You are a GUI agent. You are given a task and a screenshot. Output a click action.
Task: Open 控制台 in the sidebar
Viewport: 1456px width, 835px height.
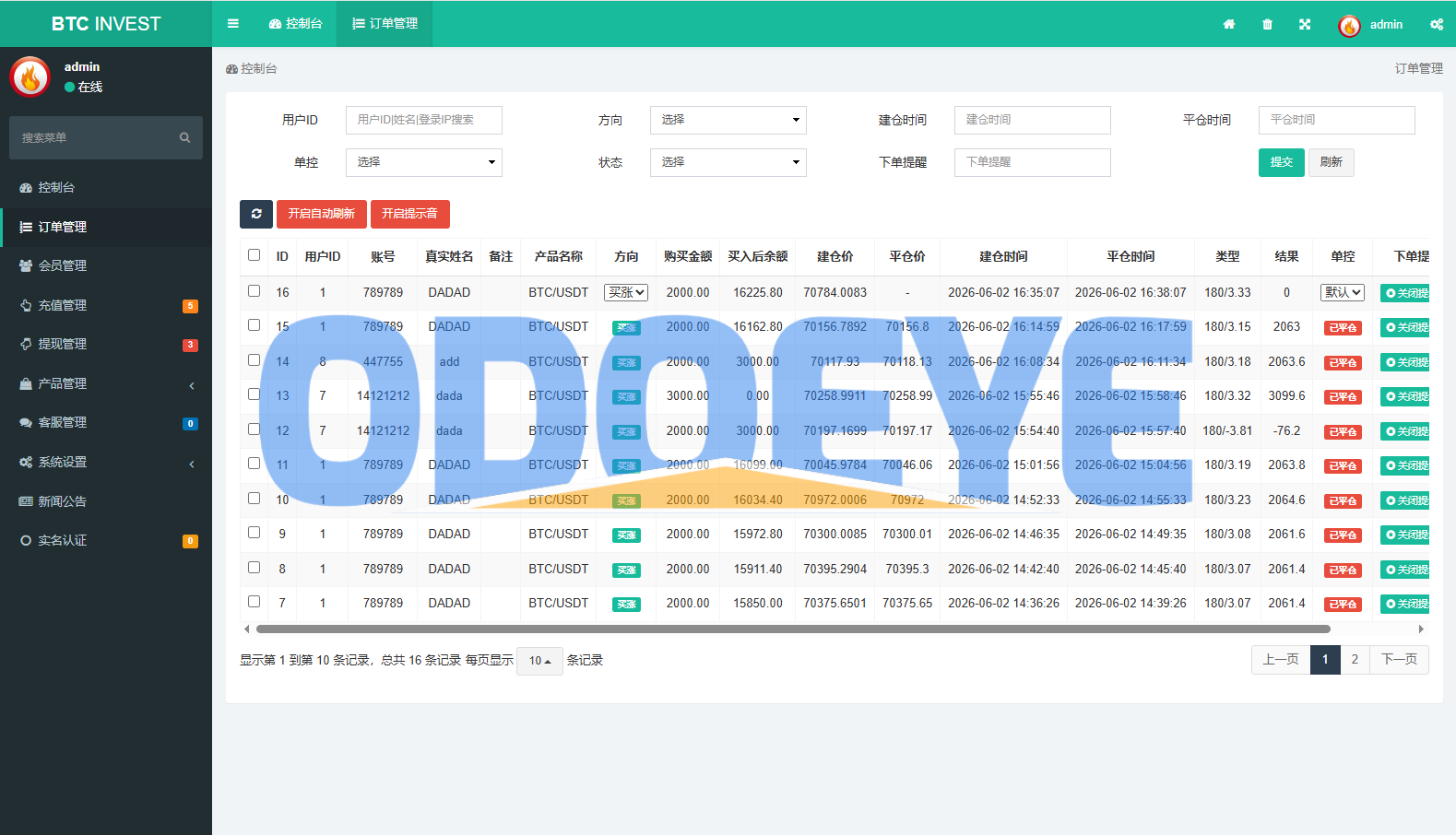106,187
